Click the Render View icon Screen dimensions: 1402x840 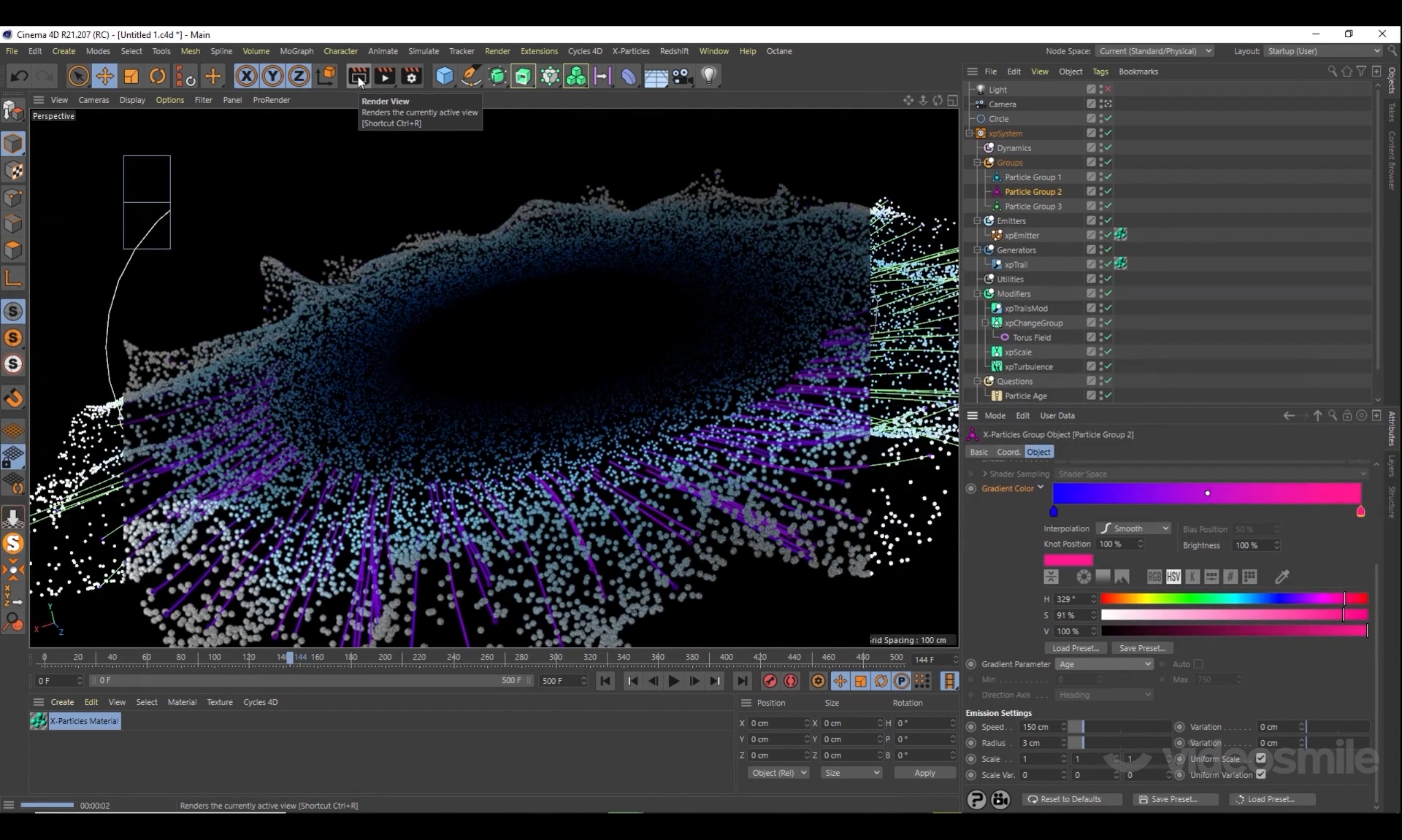(358, 76)
